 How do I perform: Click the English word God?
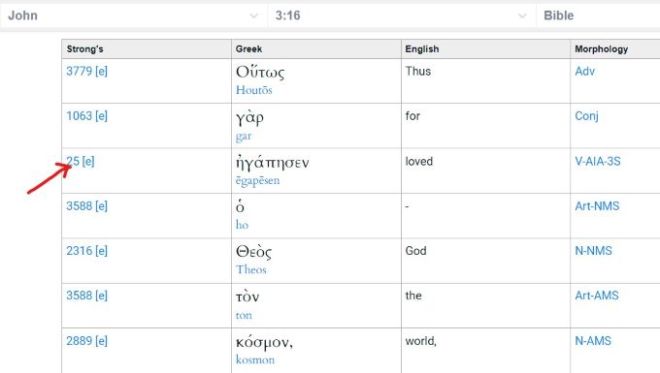[416, 251]
